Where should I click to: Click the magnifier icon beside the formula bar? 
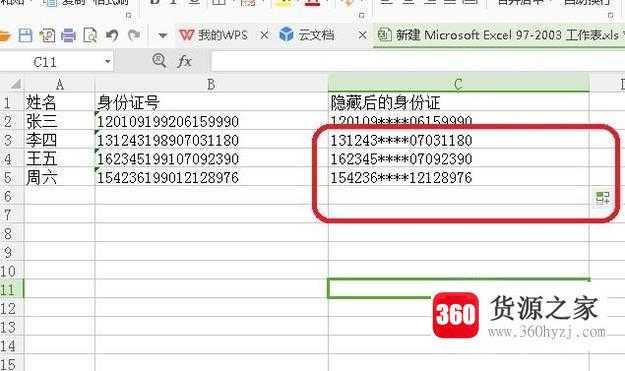[x=159, y=61]
